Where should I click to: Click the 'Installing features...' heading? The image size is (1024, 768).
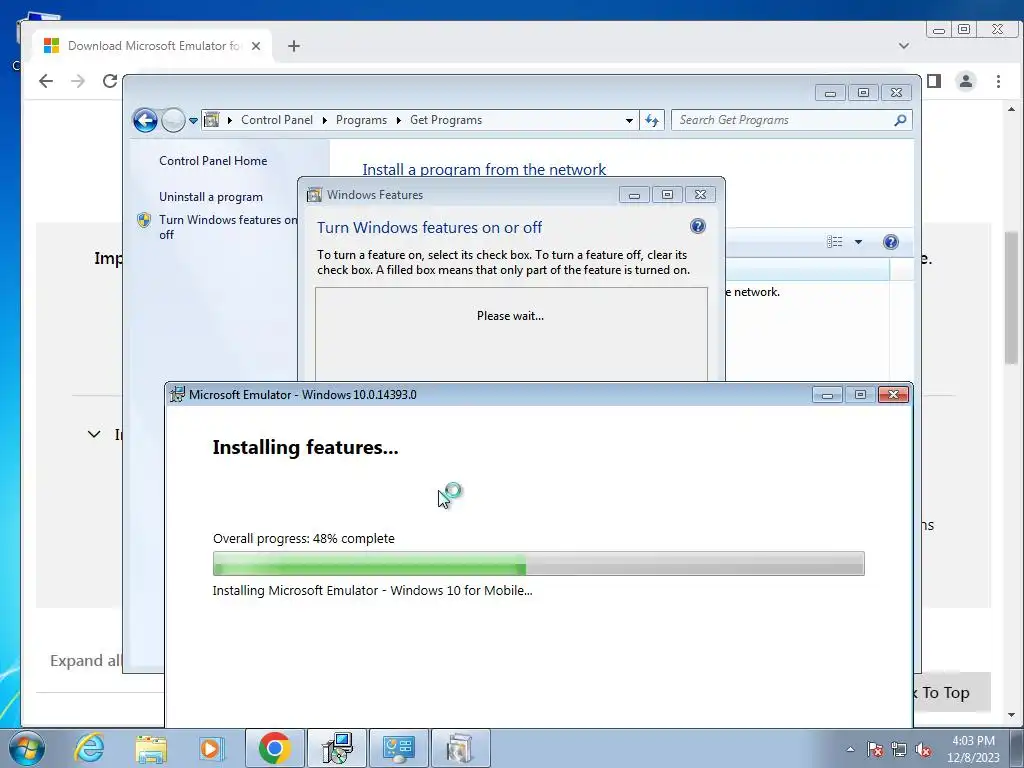pyautogui.click(x=305, y=447)
